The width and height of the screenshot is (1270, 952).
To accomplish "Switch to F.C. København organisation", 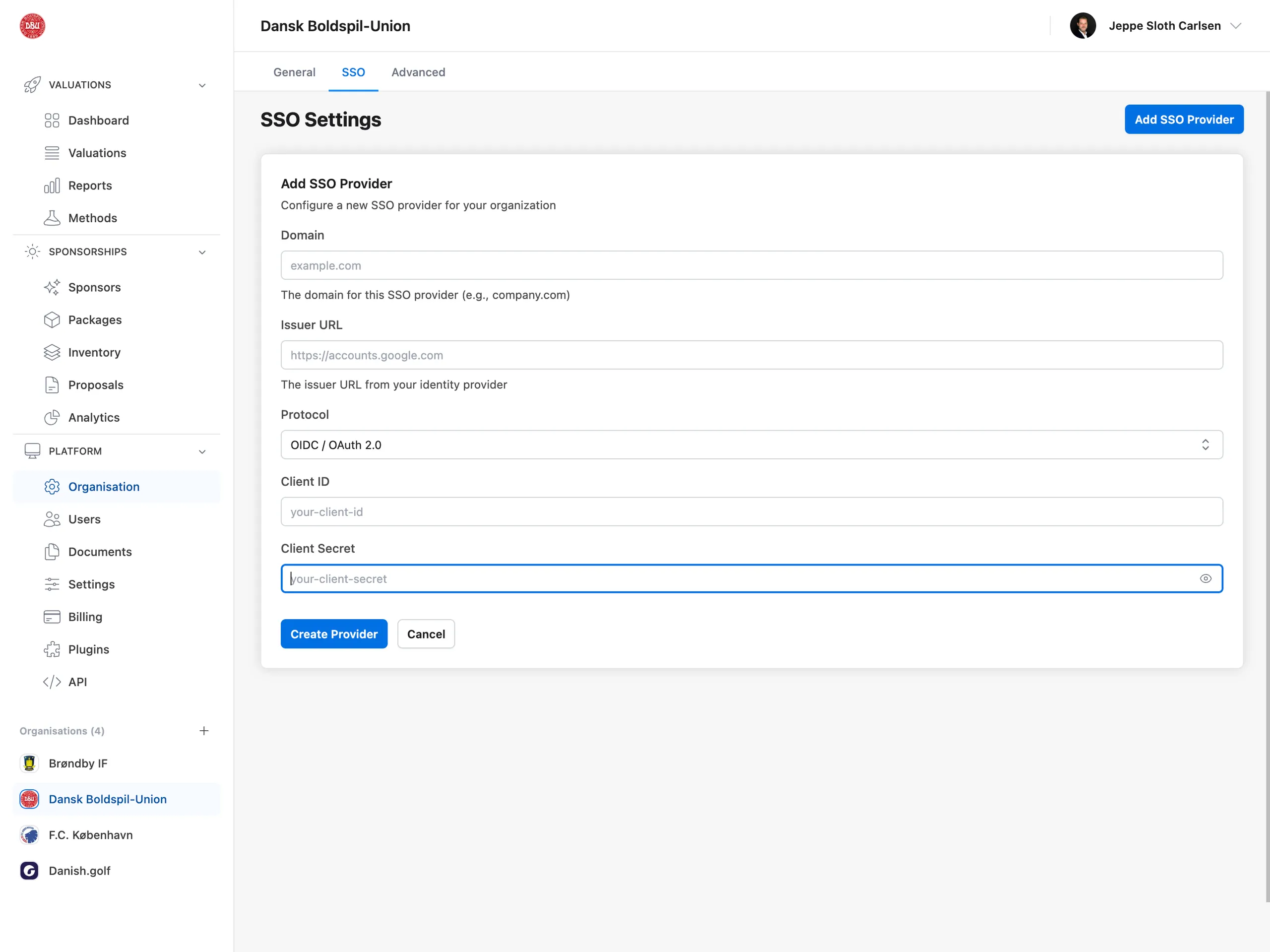I will click(x=117, y=835).
